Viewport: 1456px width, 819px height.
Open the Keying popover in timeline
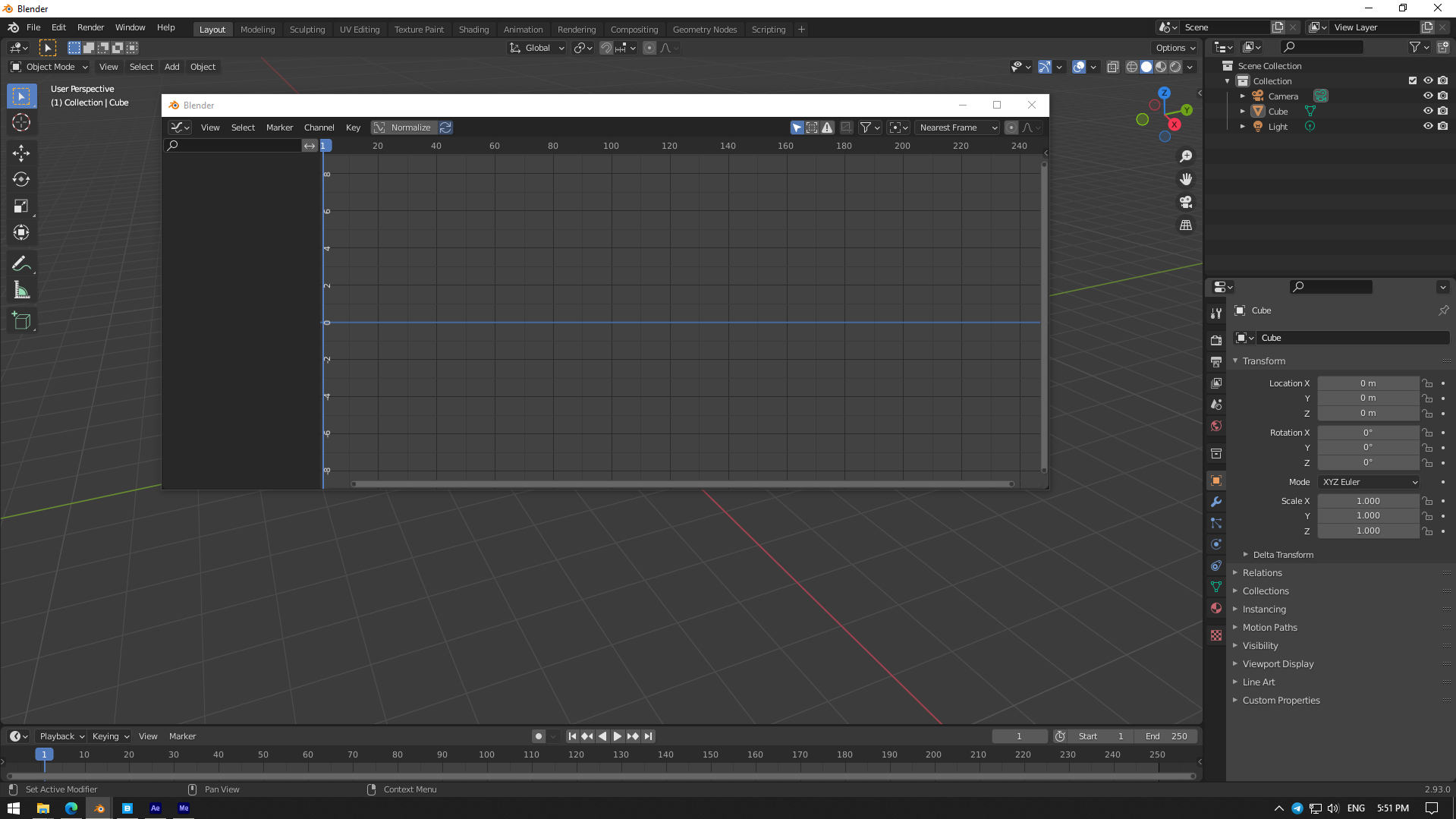110,736
